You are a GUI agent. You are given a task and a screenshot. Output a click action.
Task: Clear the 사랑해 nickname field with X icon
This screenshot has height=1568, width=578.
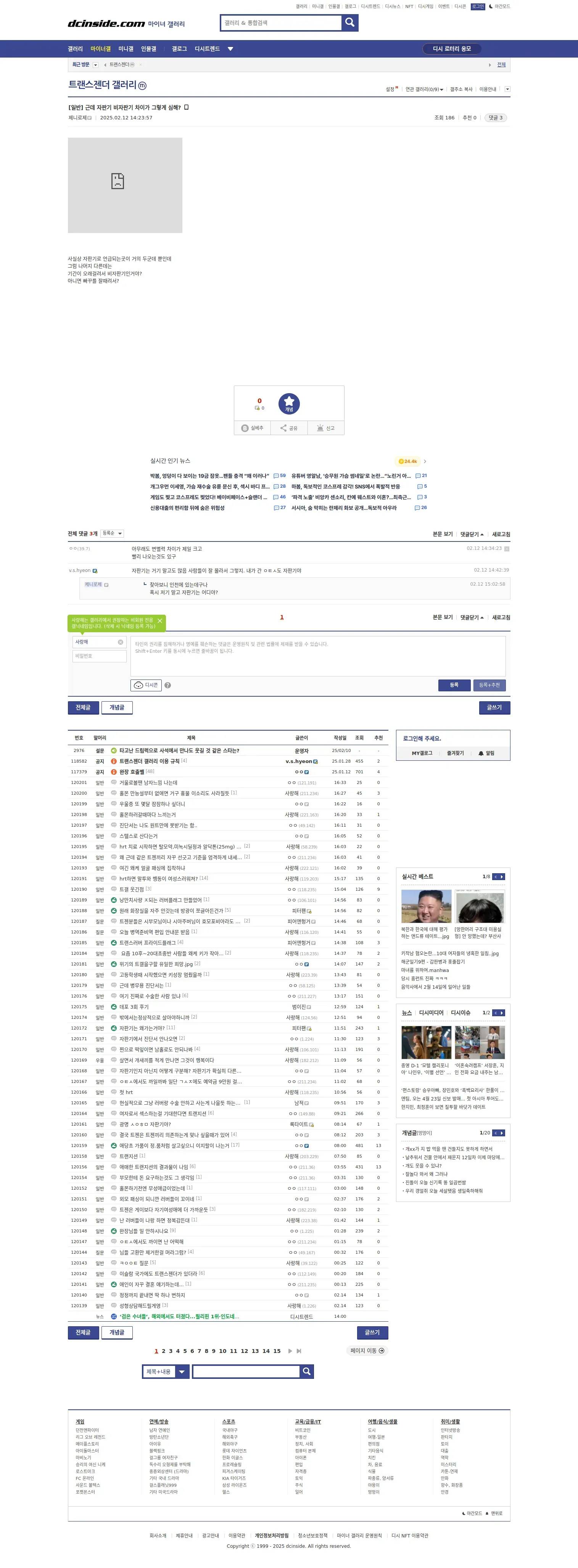click(x=121, y=642)
